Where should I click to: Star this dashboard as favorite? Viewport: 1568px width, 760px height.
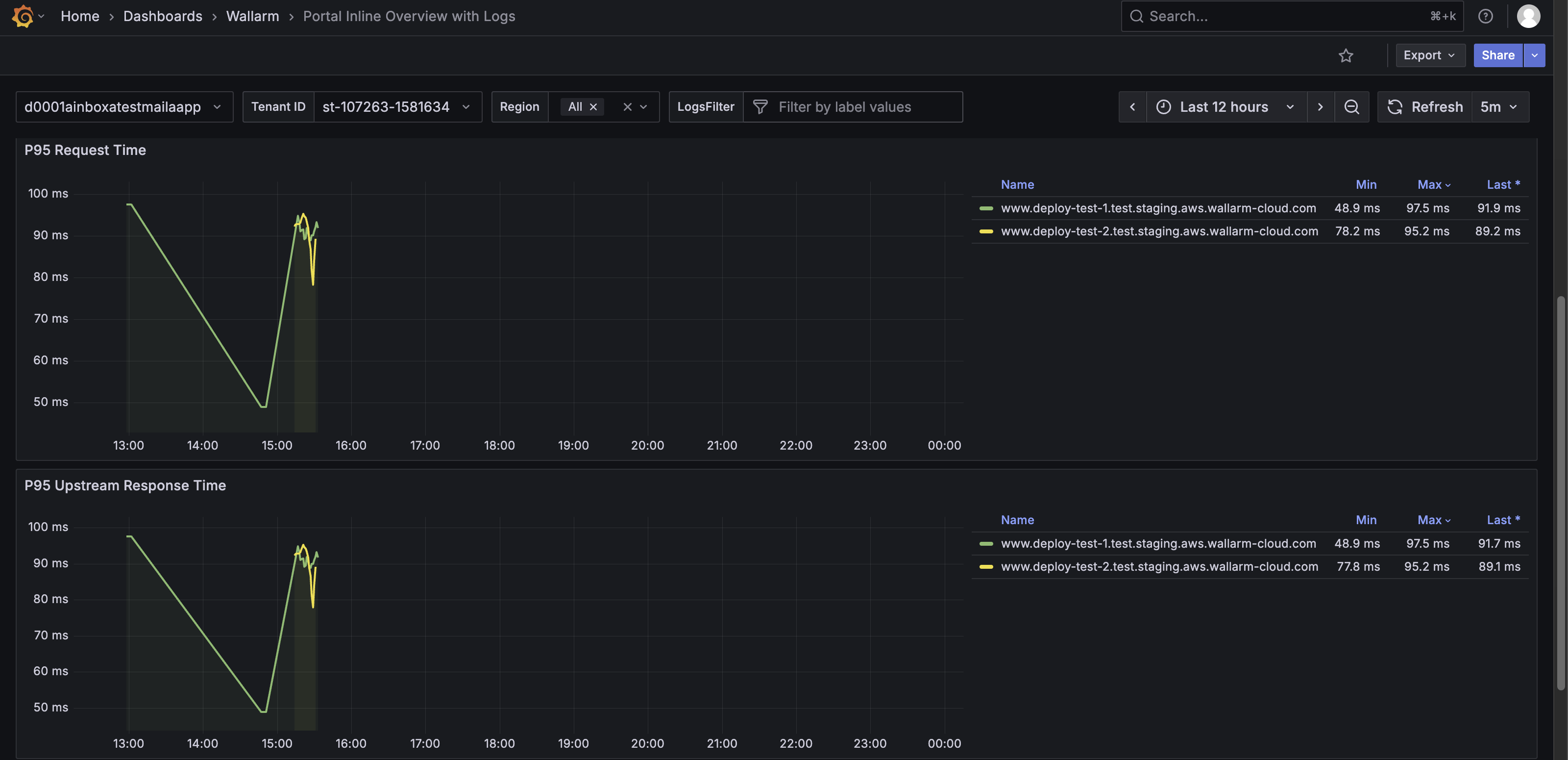tap(1345, 55)
